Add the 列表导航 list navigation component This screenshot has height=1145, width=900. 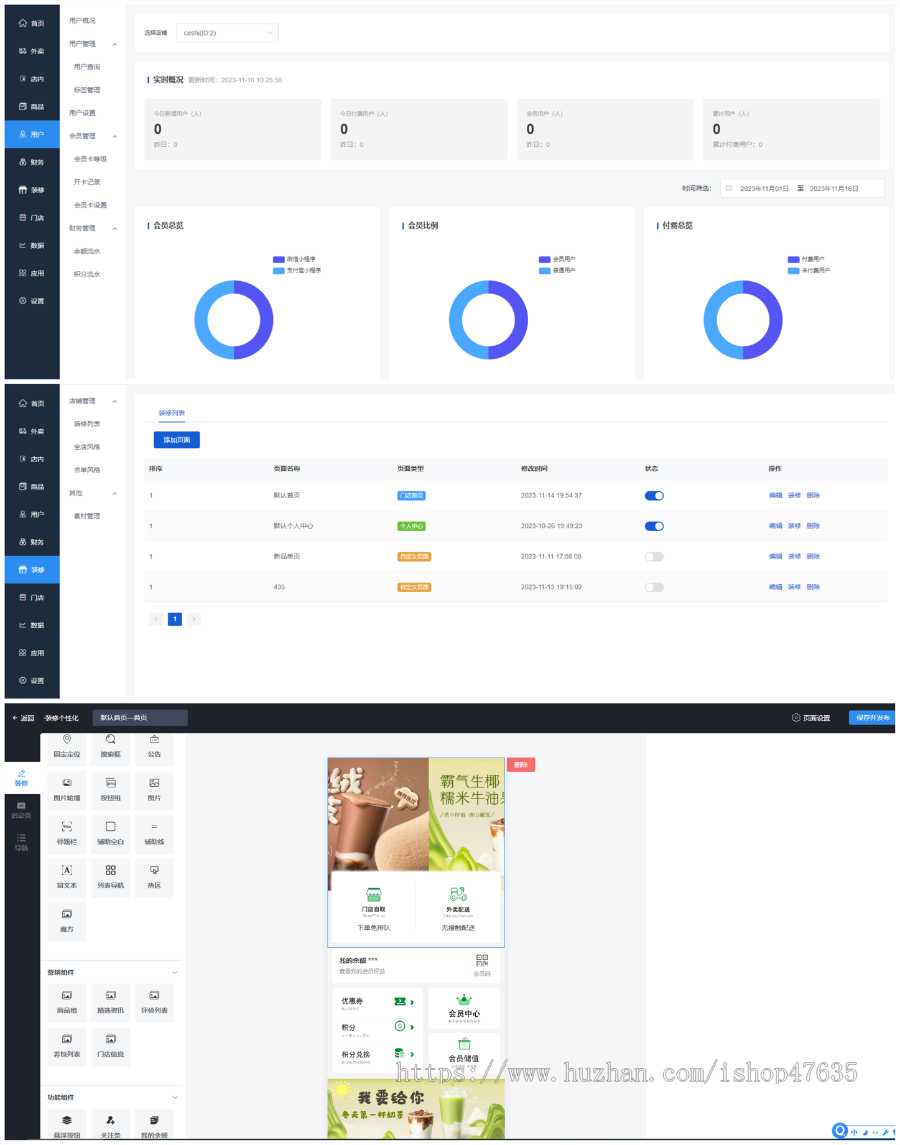point(110,877)
